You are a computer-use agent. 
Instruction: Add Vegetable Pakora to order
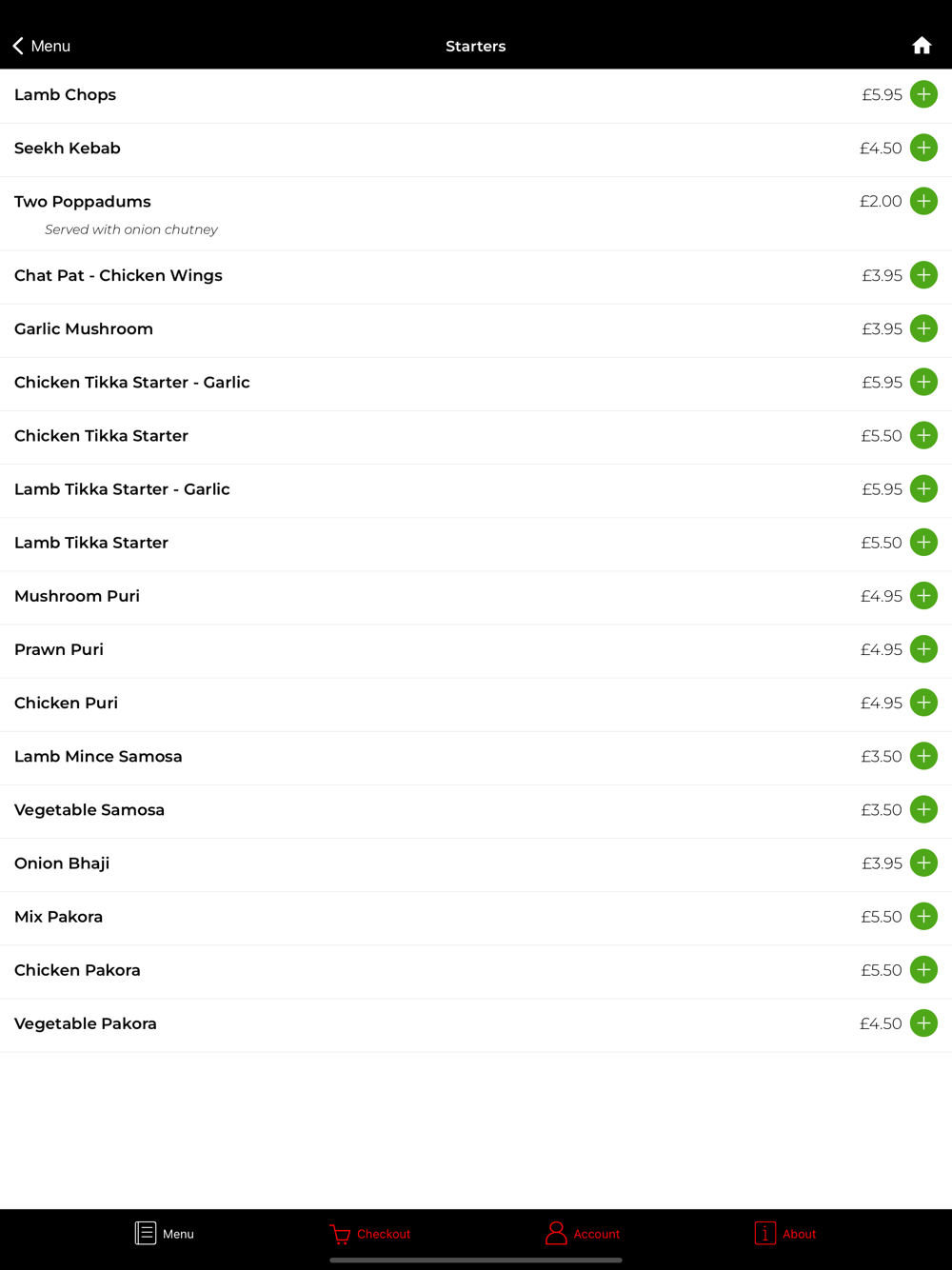click(923, 1023)
